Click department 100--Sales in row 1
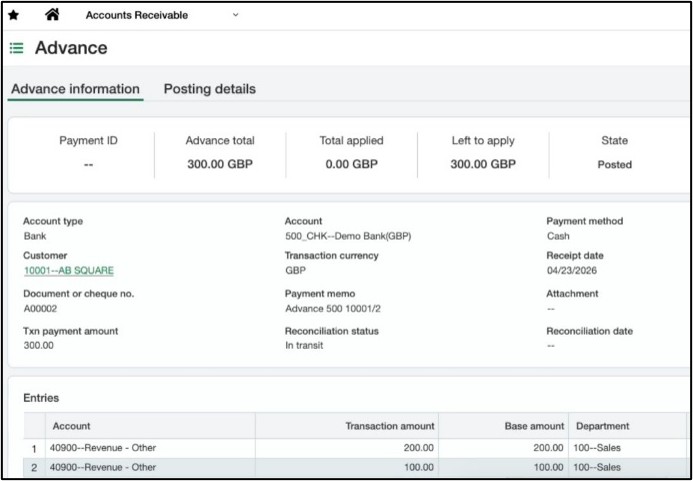The image size is (693, 481). coord(597,448)
